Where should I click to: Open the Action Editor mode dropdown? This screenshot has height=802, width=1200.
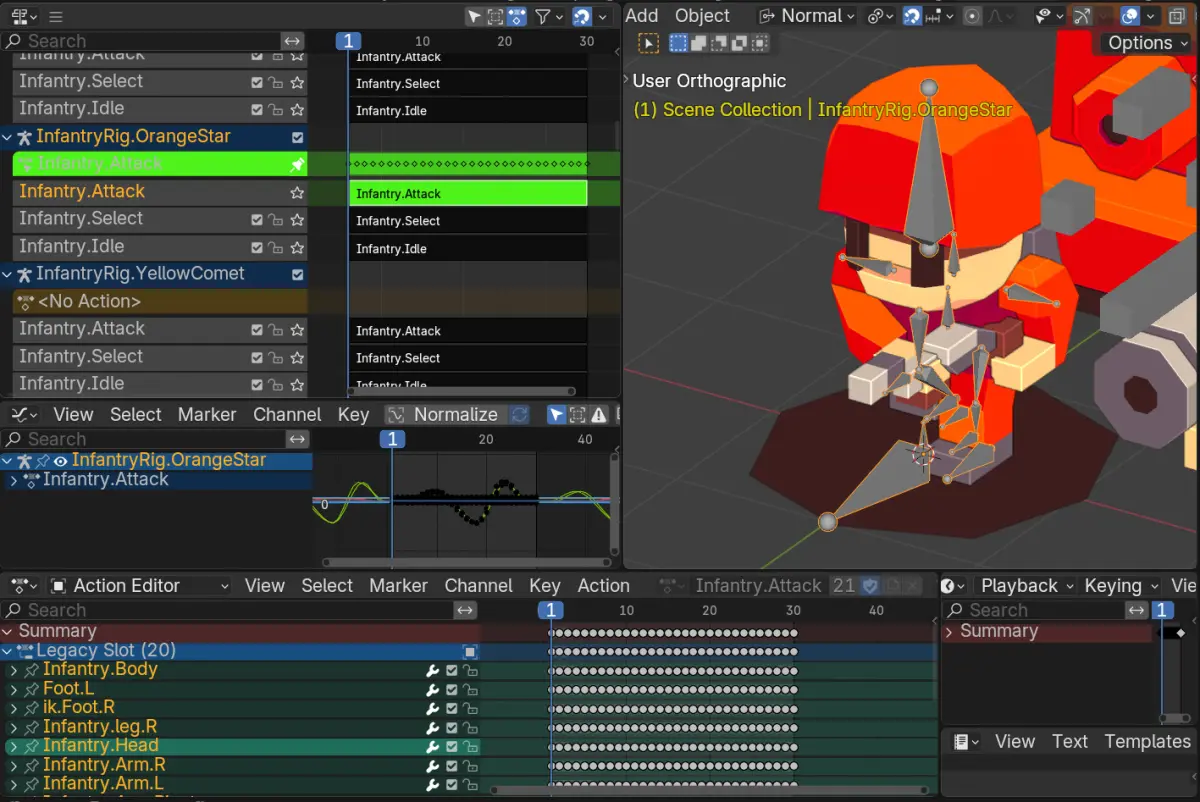click(x=139, y=586)
